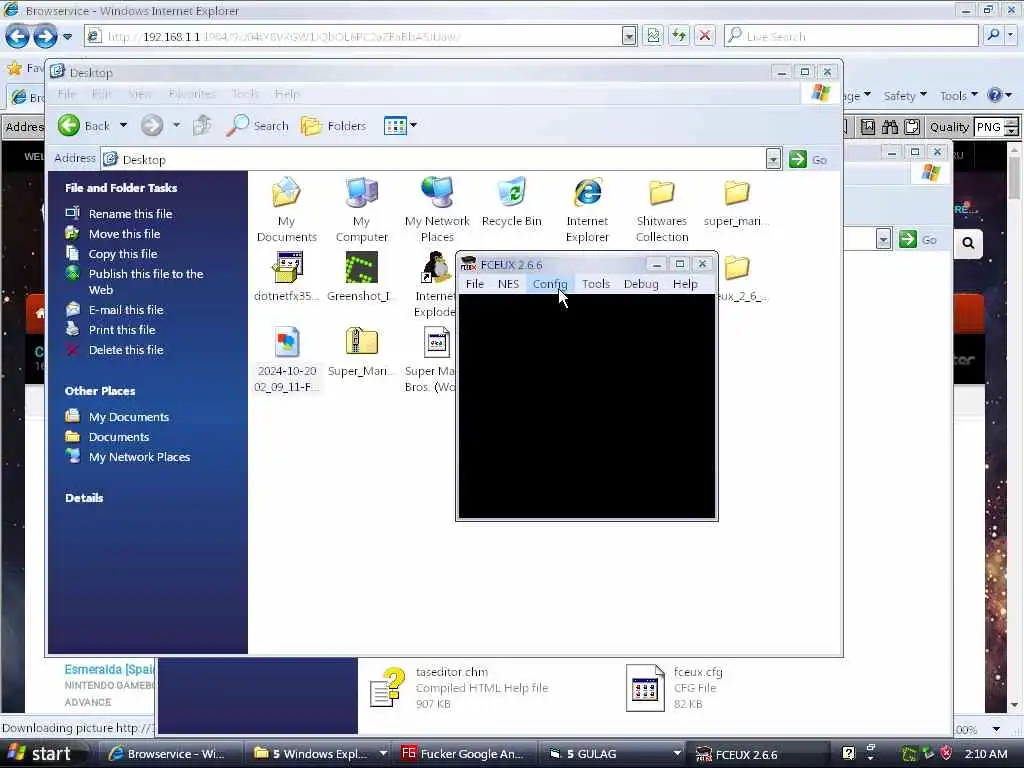Viewport: 1024px width, 768px height.
Task: Open the Config menu in FCEUX
Action: point(549,283)
